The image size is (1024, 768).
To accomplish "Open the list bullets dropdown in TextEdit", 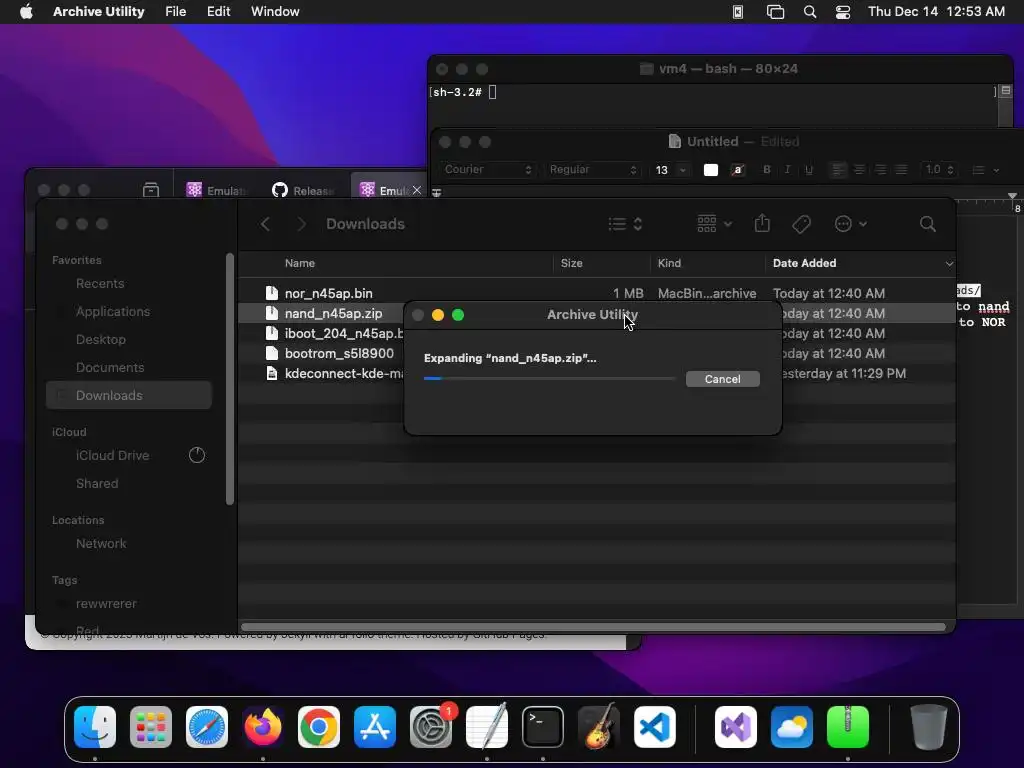I will pyautogui.click(x=985, y=170).
